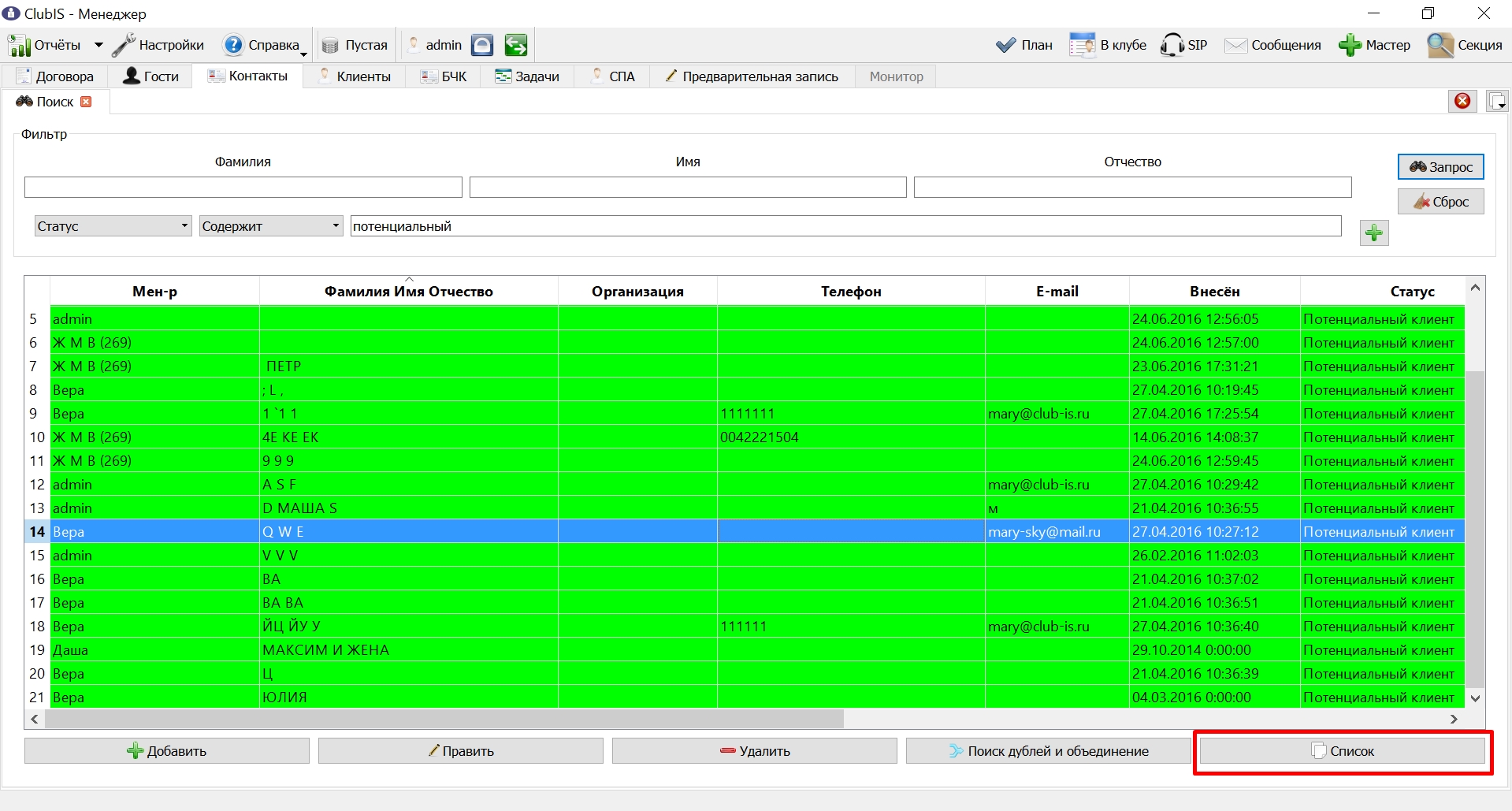Open Справка help icon
This screenshot has height=811, width=1512.
(x=232, y=45)
